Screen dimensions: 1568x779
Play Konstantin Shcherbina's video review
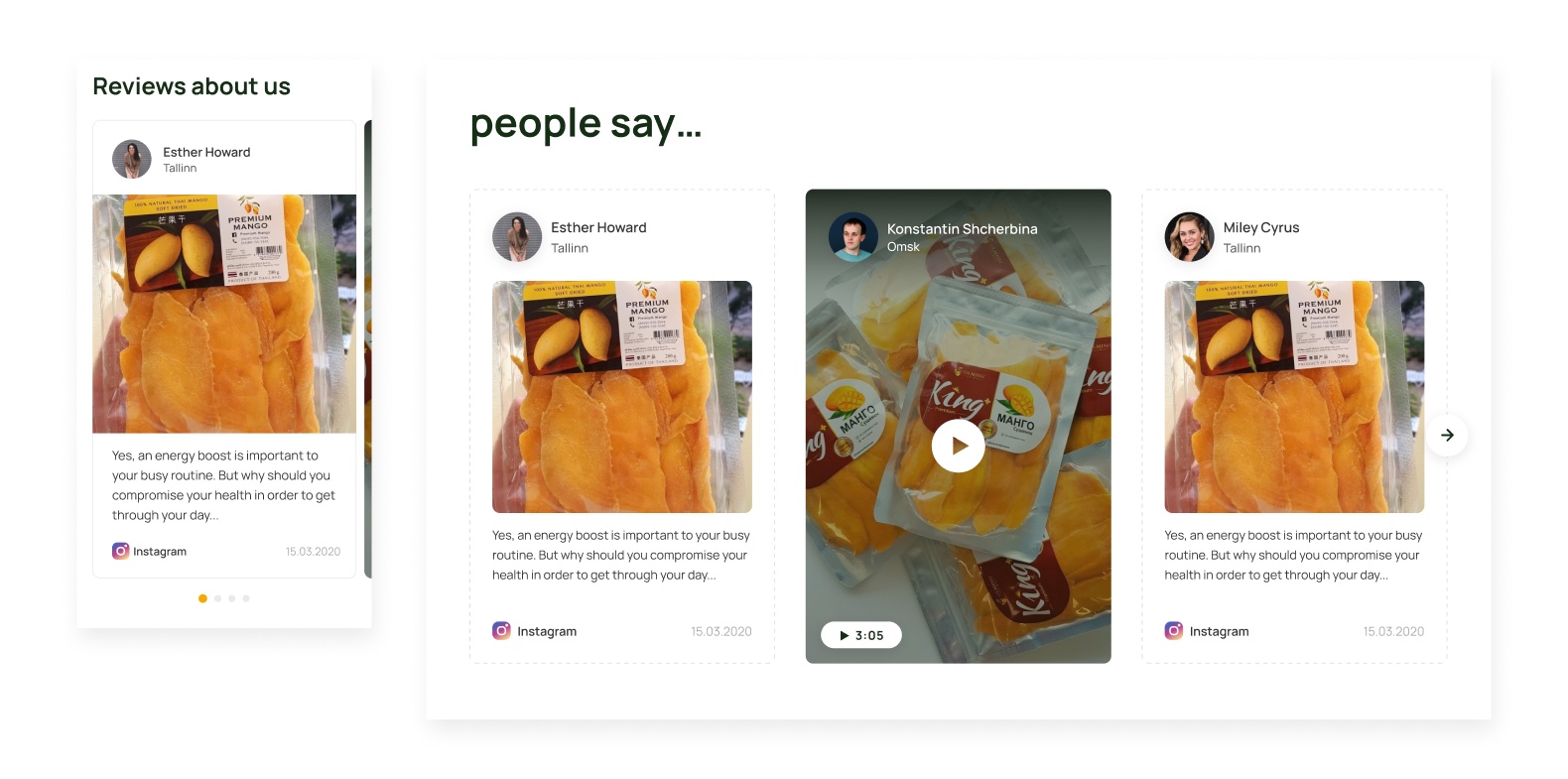pos(958,446)
